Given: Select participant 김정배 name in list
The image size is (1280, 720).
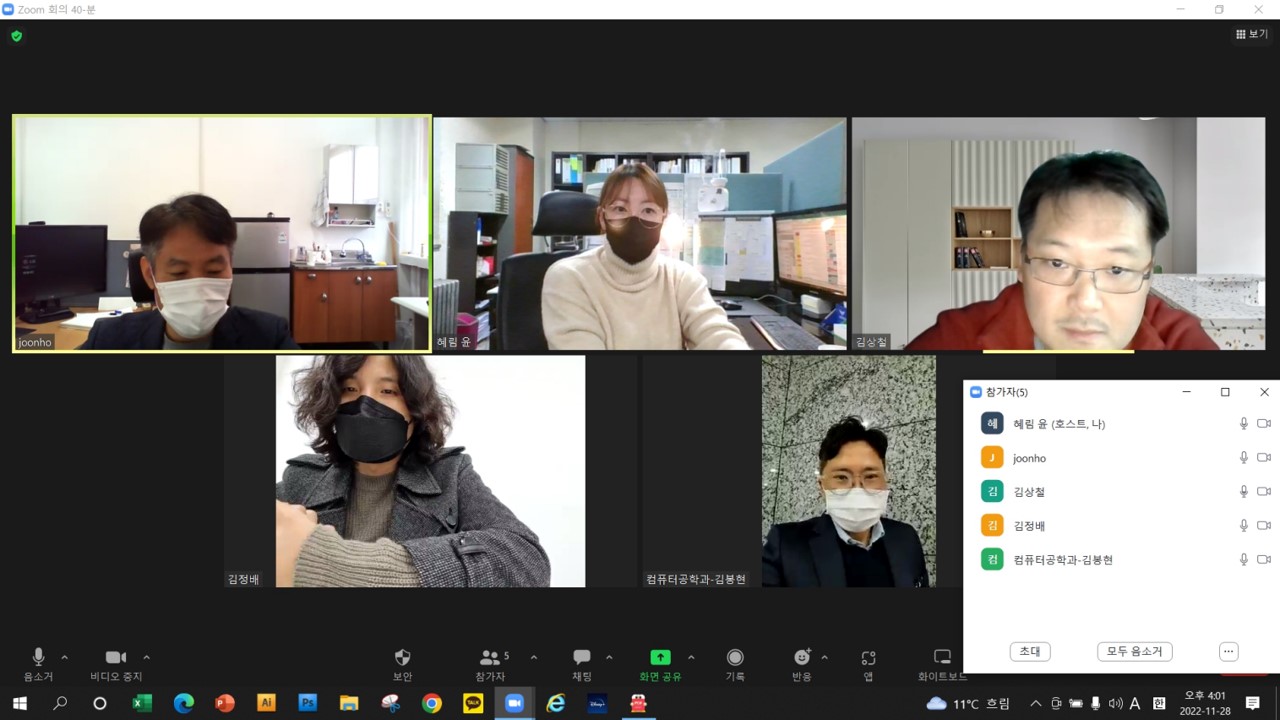Looking at the screenshot, I should point(1029,526).
